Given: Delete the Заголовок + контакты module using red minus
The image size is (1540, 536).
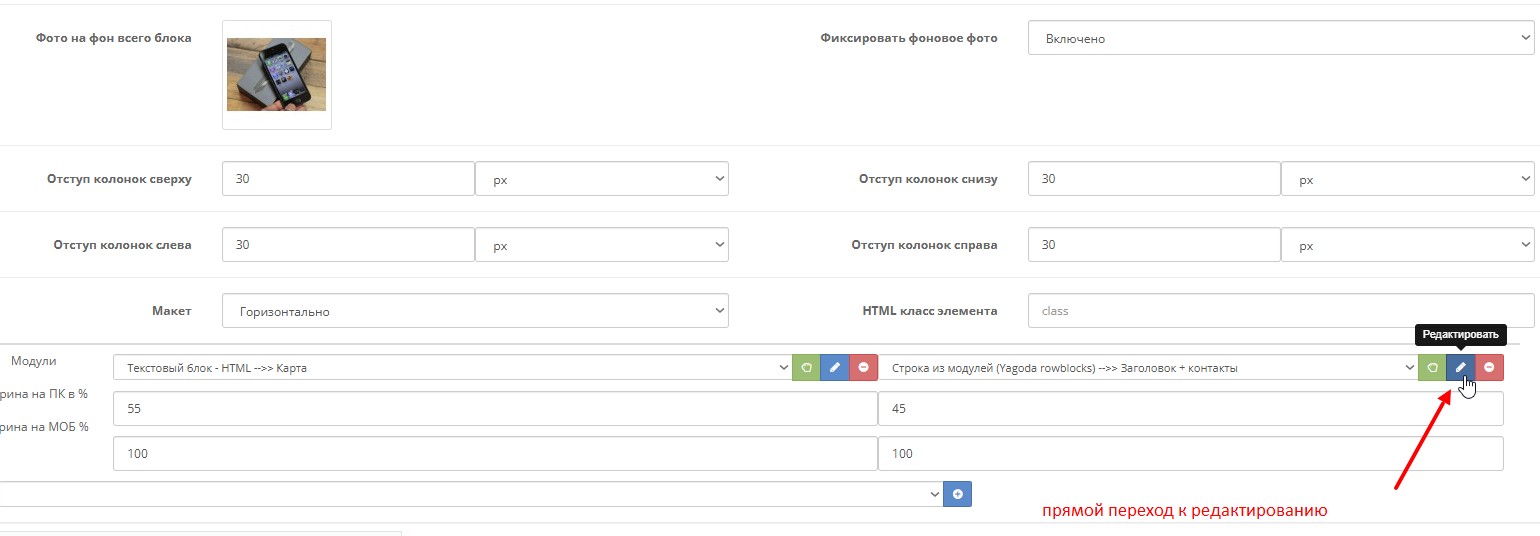Looking at the screenshot, I should click(x=1490, y=368).
